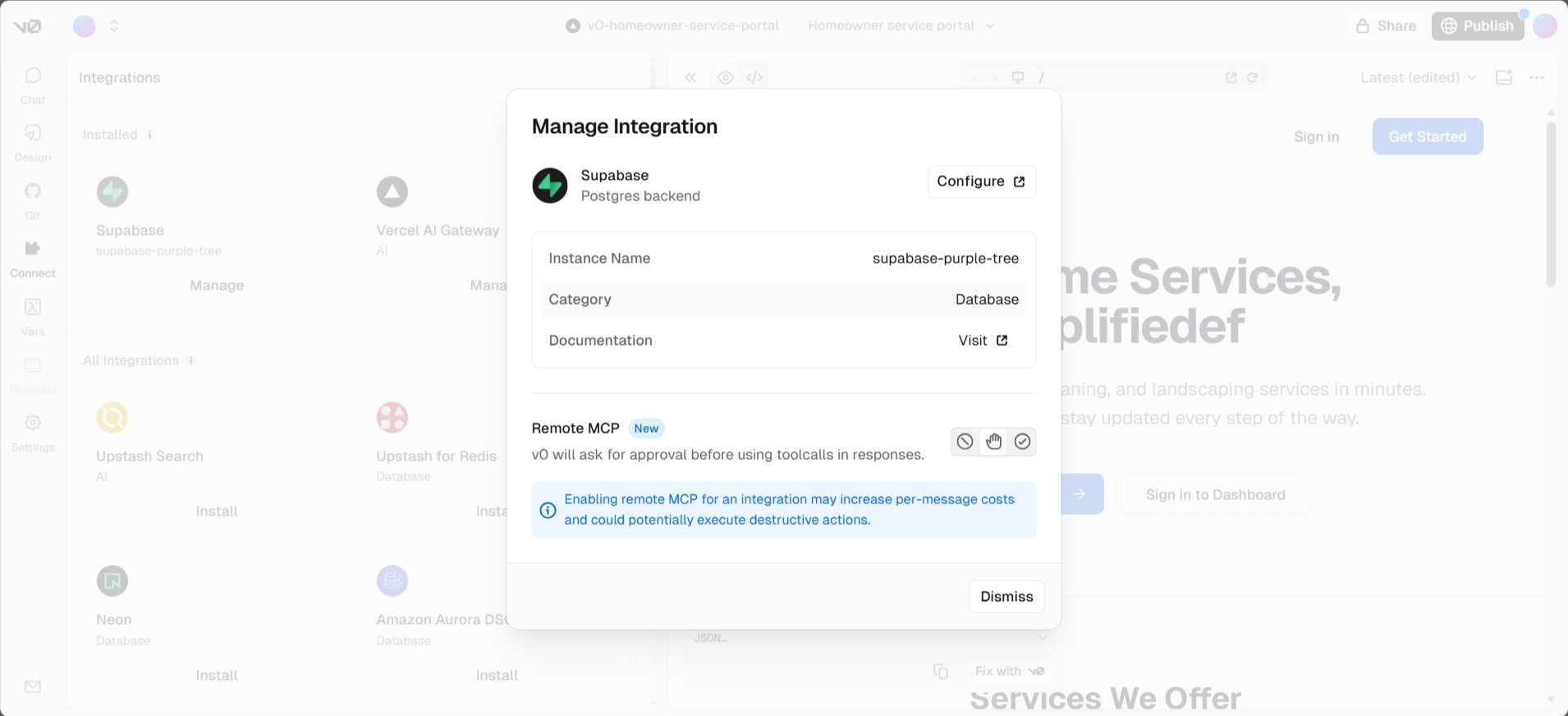The height and width of the screenshot is (716, 1568).
Task: Set Remote MCP to ask-for-approval hand option
Action: click(994, 442)
